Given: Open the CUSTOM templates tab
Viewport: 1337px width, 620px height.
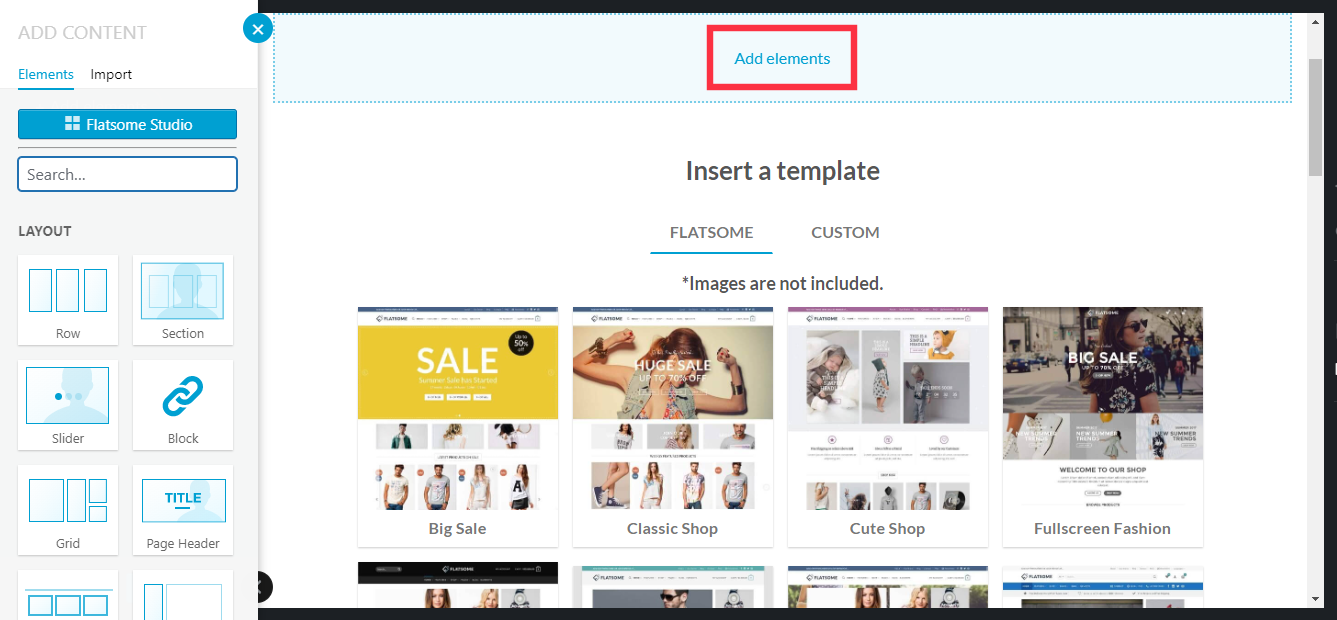Looking at the screenshot, I should 845,233.
